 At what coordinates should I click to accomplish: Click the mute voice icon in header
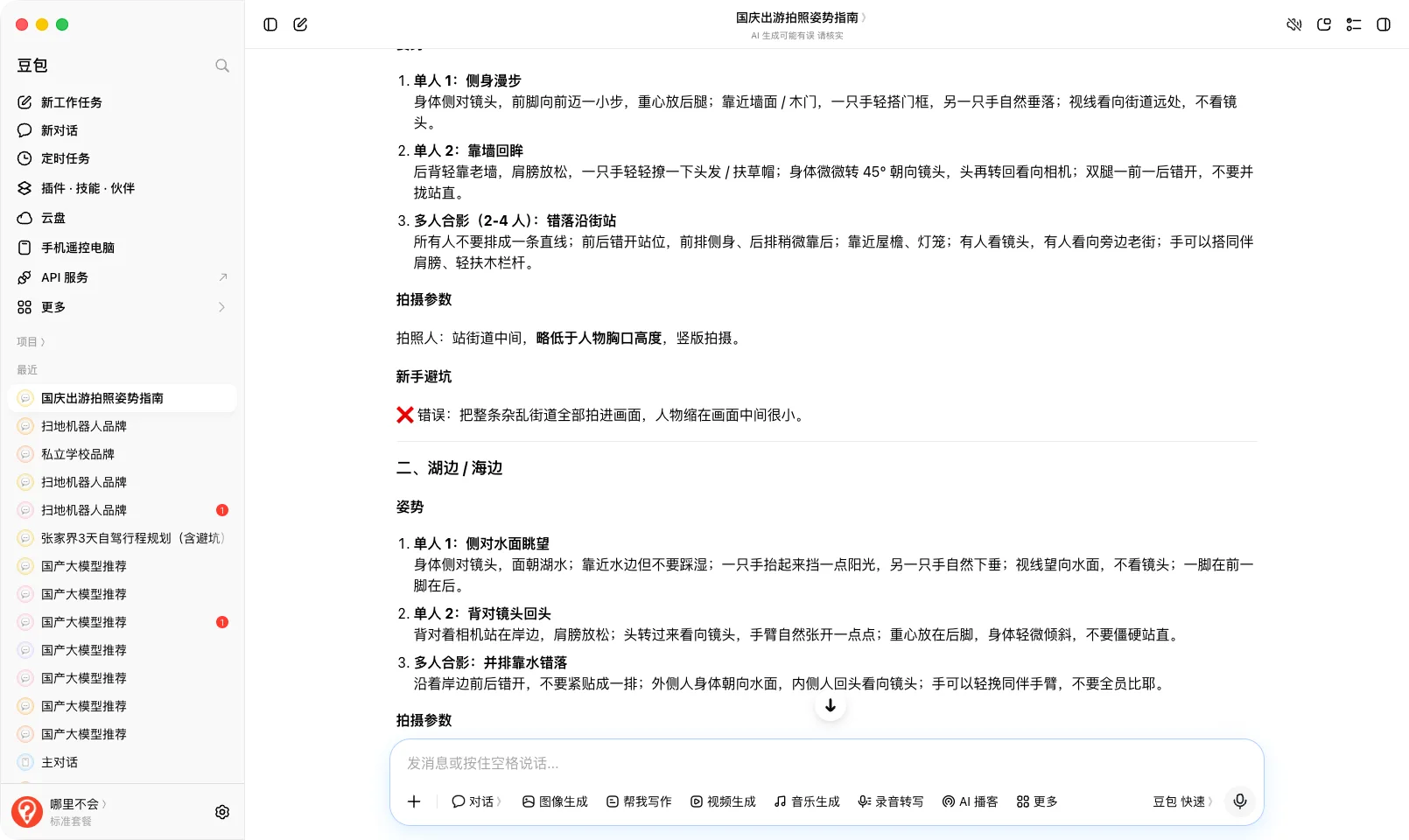click(1294, 24)
